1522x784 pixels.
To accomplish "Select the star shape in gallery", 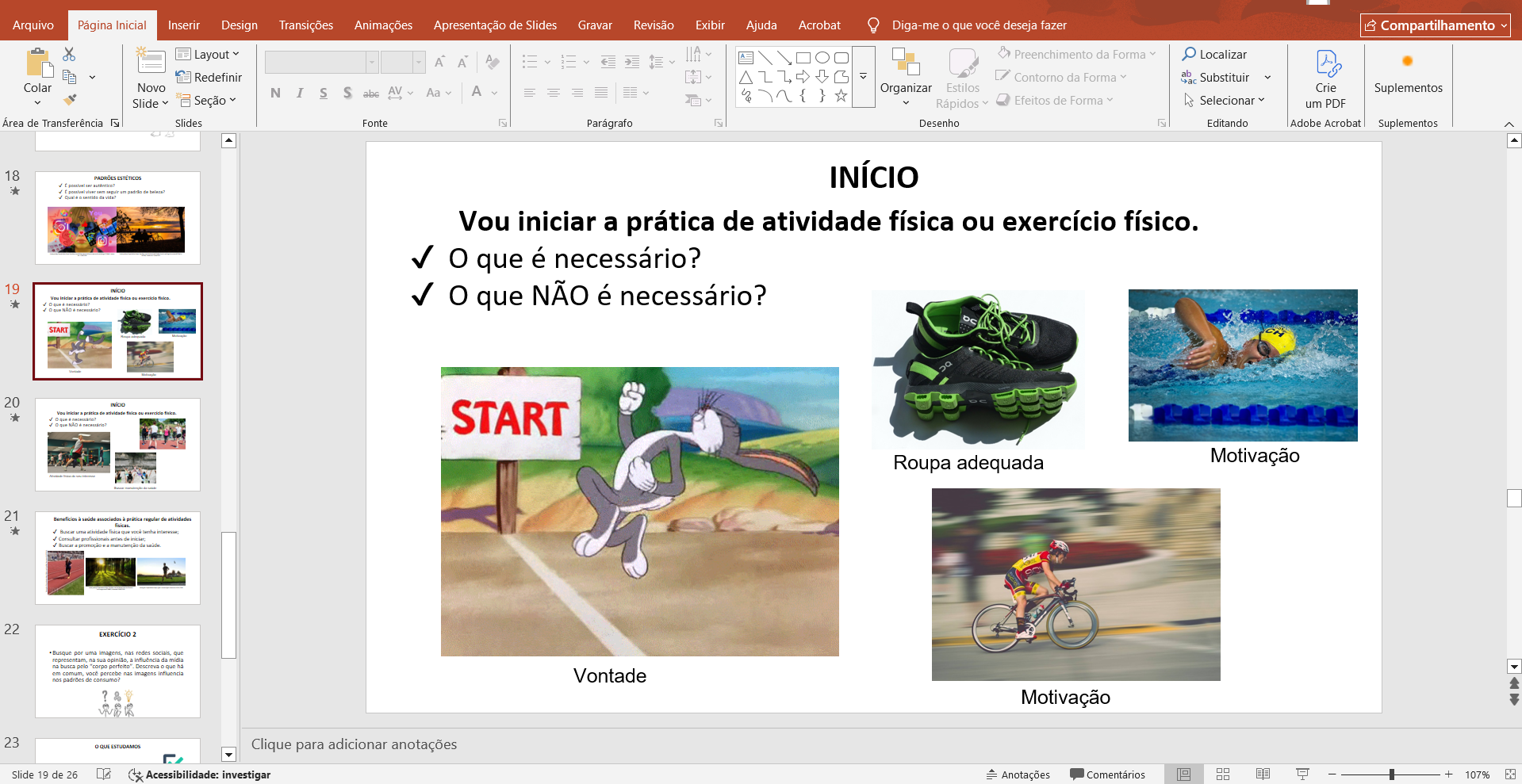I will 842,96.
